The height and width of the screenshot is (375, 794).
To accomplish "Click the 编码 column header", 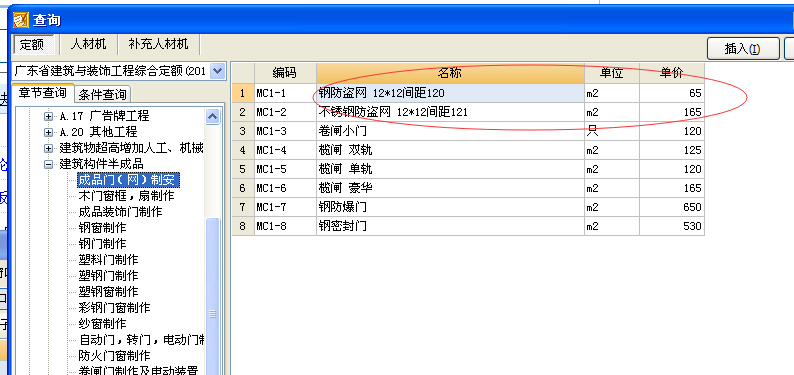I will pos(285,74).
